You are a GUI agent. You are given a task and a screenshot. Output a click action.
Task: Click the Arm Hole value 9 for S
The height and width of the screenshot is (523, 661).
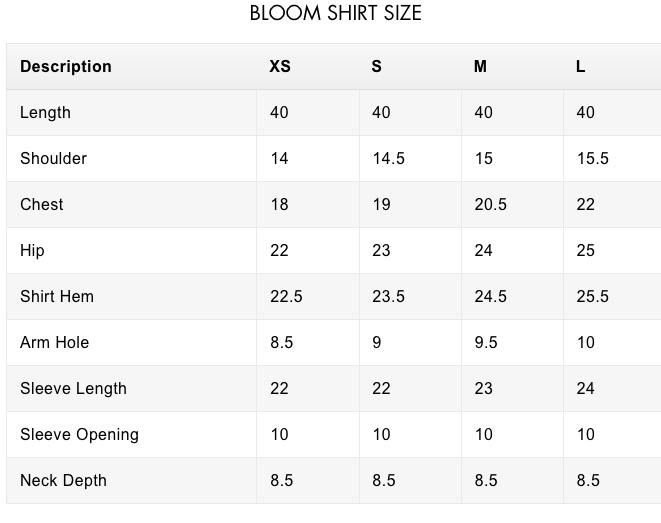pyautogui.click(x=377, y=343)
